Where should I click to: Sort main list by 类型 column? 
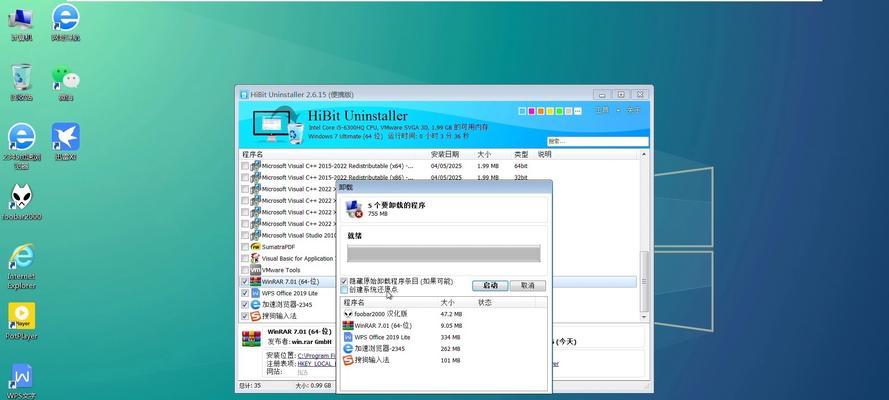tap(520, 154)
